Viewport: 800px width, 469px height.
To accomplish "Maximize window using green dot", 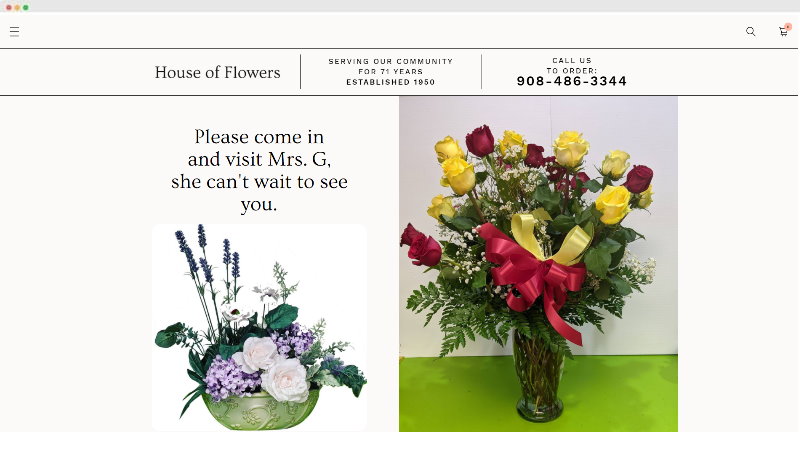I will tap(26, 7).
